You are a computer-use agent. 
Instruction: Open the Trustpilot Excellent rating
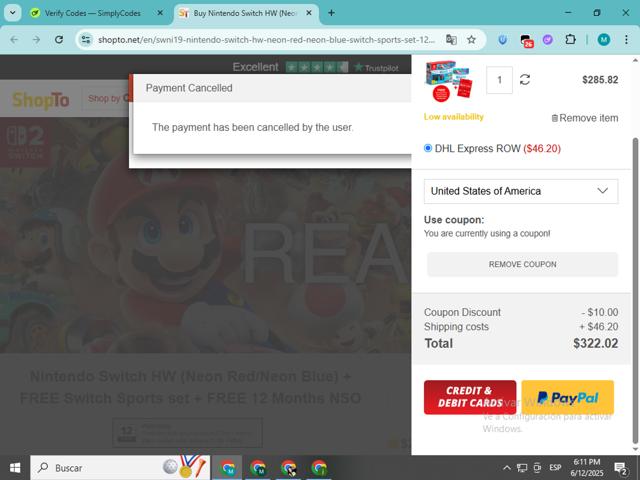315,67
